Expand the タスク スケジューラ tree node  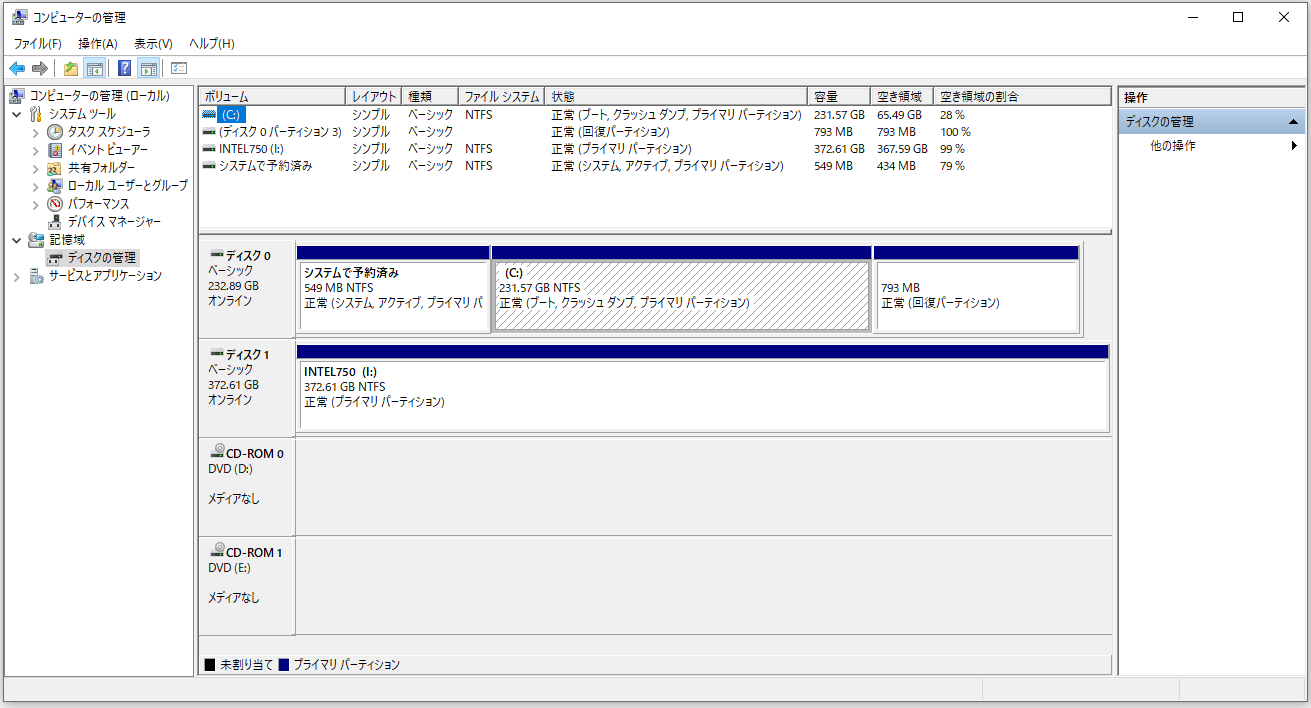pyautogui.click(x=36, y=132)
